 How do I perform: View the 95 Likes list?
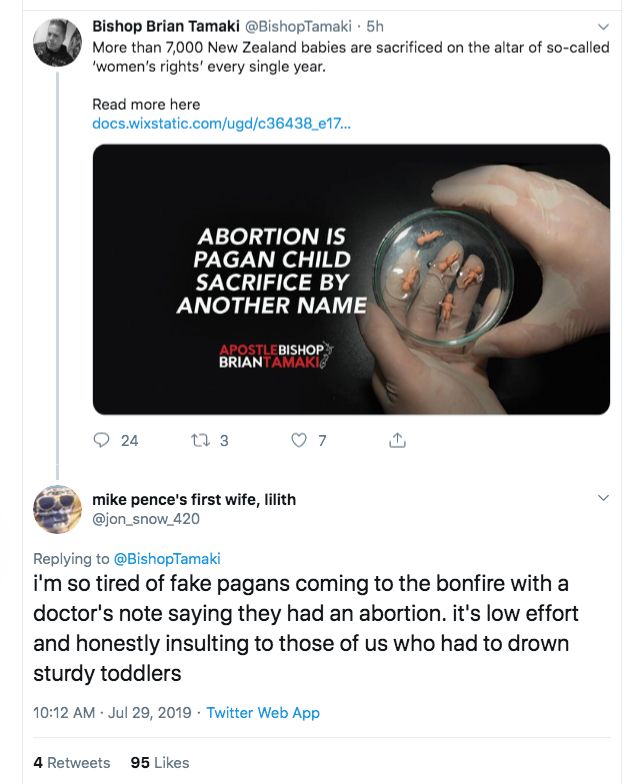pos(160,762)
